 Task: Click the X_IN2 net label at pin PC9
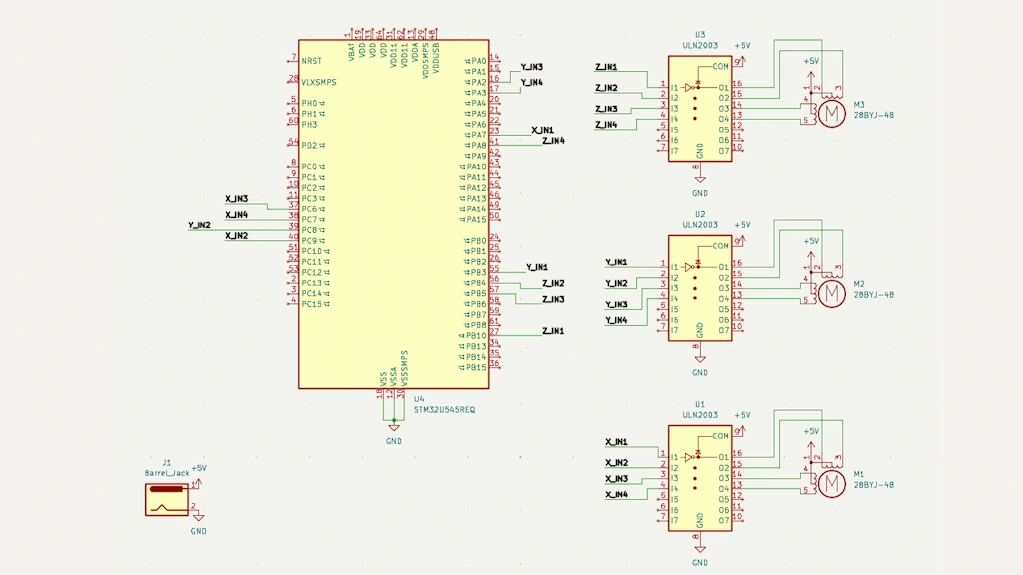pos(237,236)
